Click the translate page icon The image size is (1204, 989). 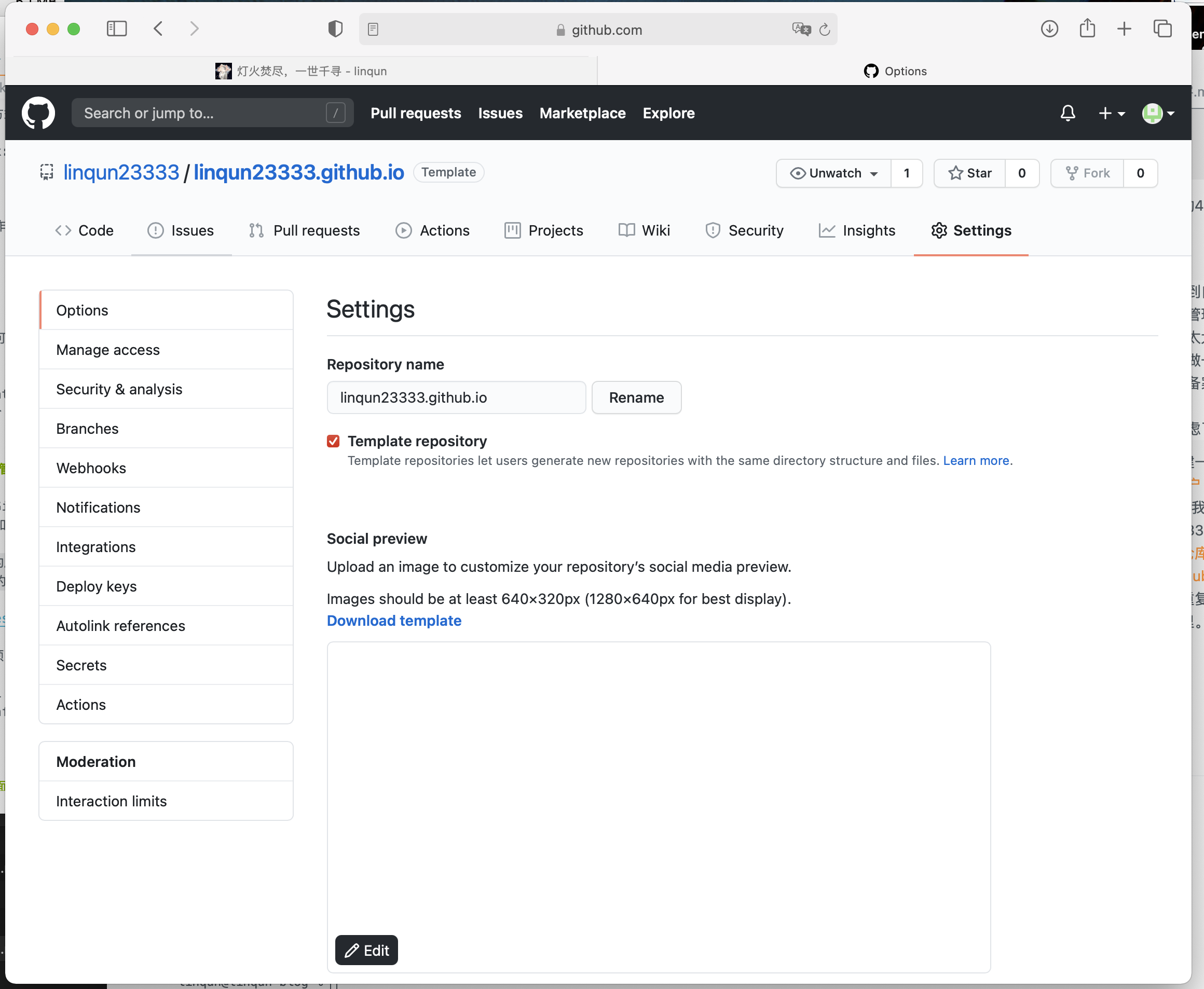(801, 29)
